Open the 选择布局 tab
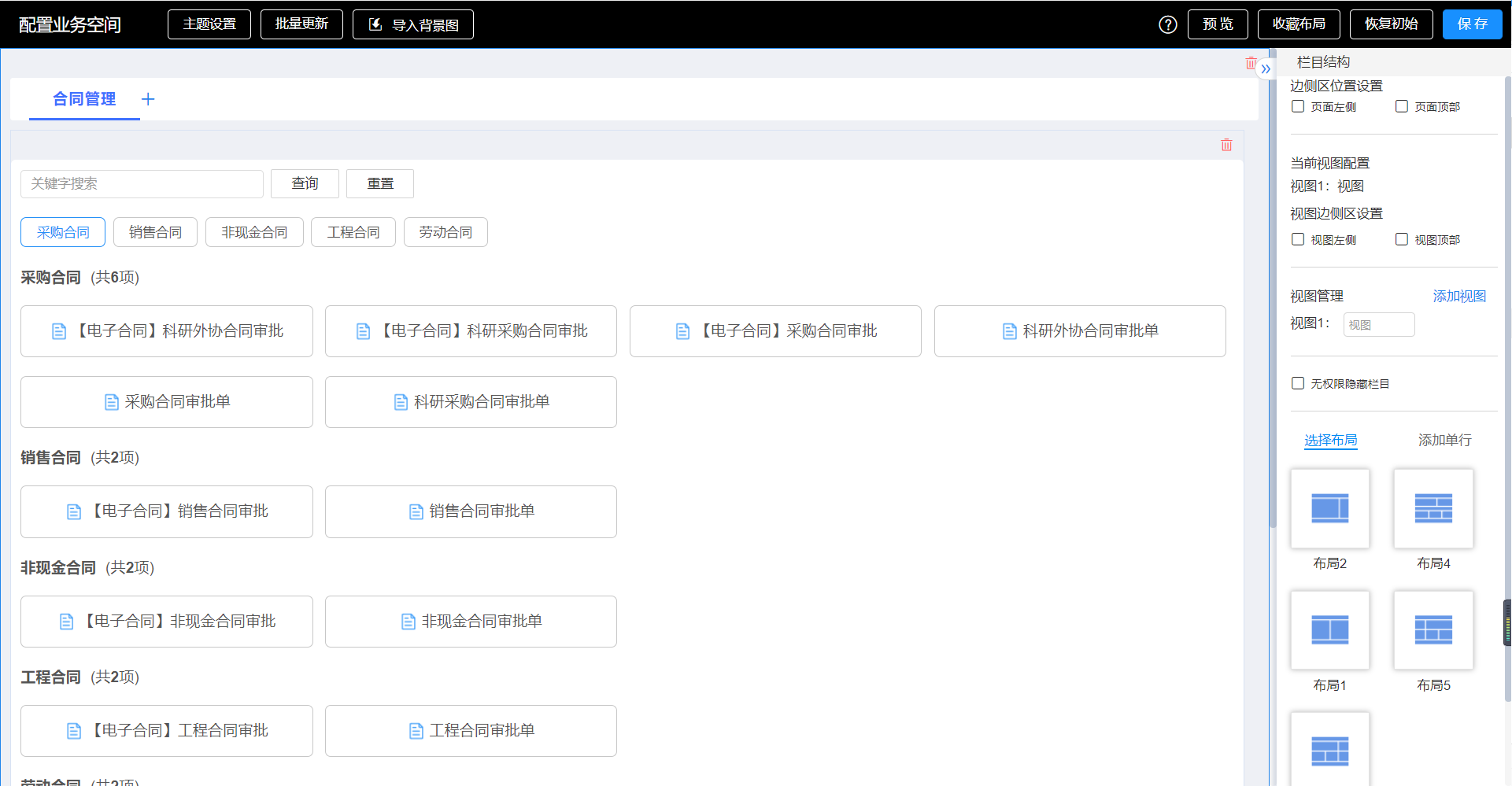 point(1331,440)
